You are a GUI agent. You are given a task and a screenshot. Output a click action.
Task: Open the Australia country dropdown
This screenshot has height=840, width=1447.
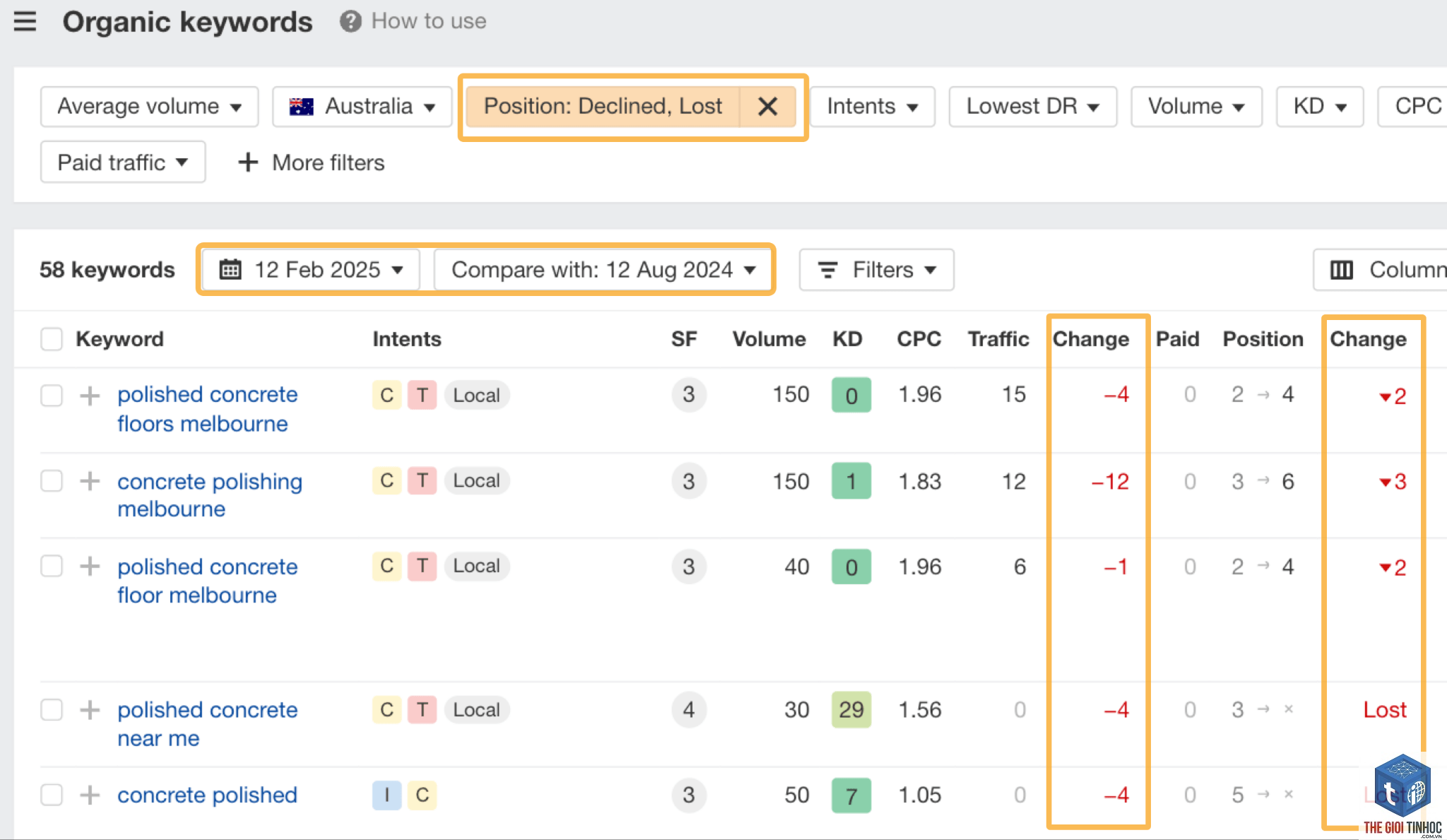[362, 107]
